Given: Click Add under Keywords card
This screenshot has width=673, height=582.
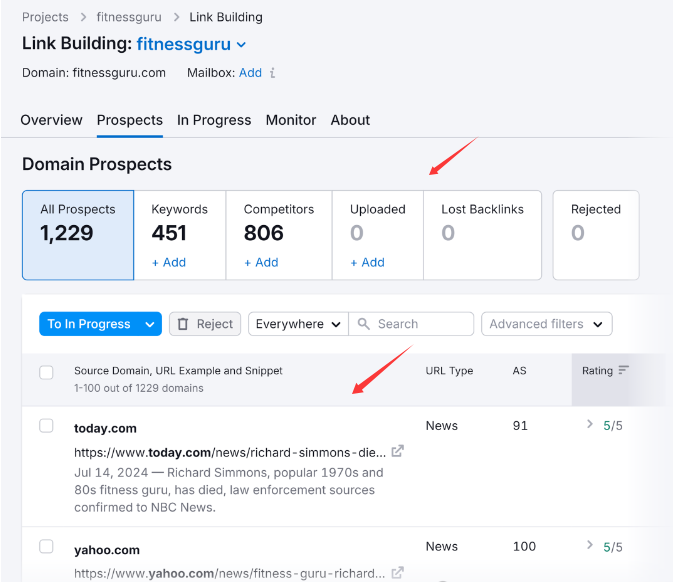Looking at the screenshot, I should [168, 262].
